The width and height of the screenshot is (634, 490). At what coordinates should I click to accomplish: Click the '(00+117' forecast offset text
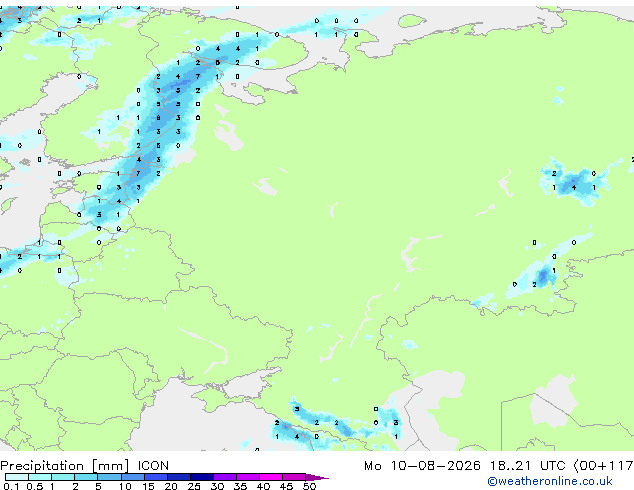click(x=603, y=466)
